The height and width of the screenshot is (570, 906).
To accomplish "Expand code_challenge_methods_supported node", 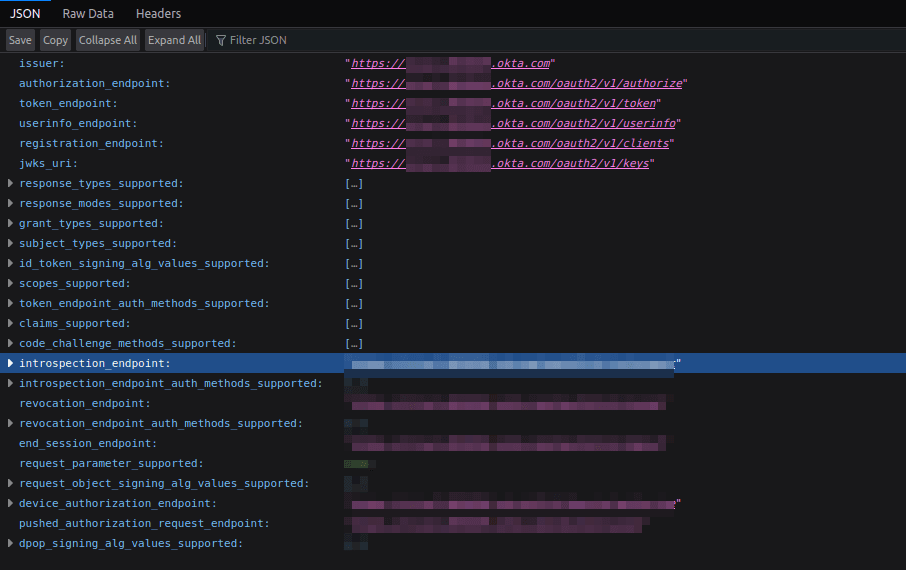I will coord(10,344).
